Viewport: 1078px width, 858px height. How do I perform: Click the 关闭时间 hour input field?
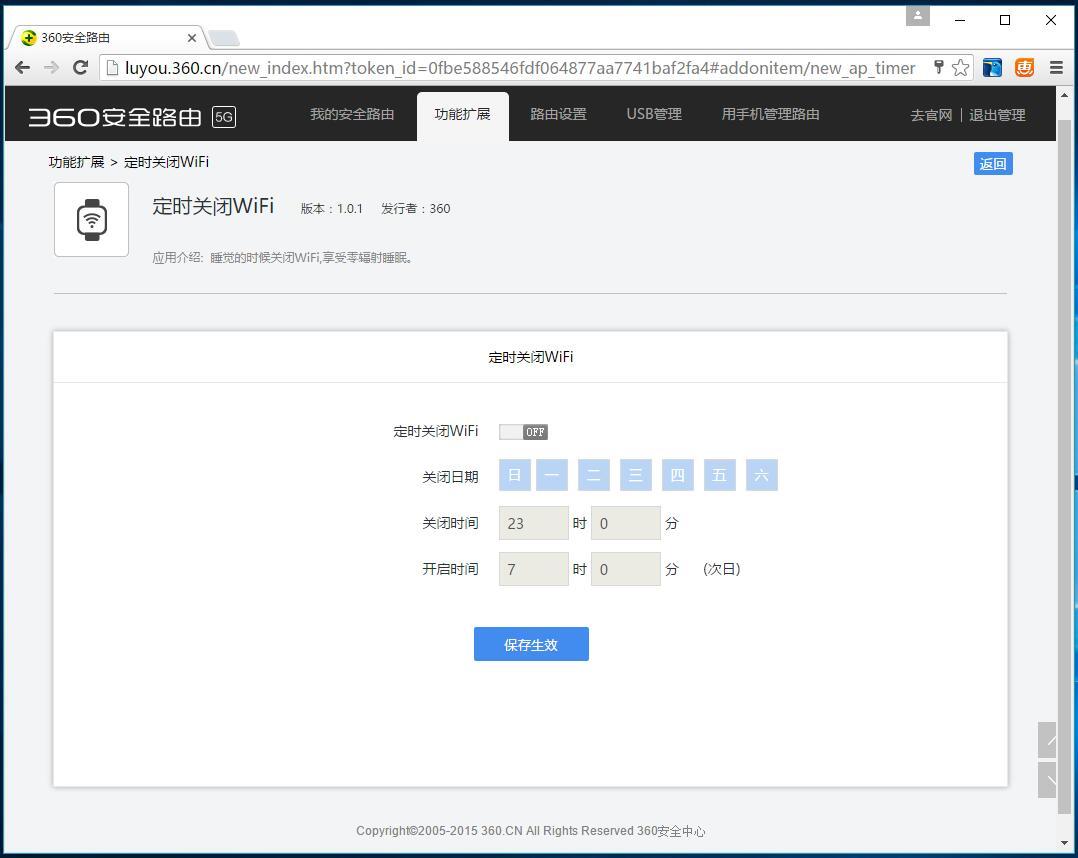(x=533, y=522)
